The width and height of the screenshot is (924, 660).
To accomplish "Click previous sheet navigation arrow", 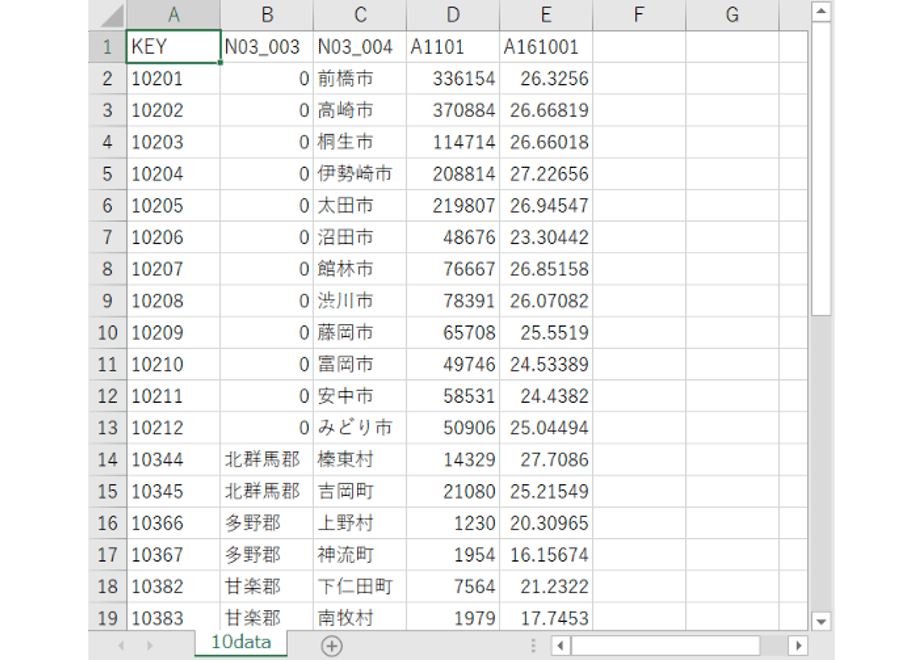I will pyautogui.click(x=121, y=645).
